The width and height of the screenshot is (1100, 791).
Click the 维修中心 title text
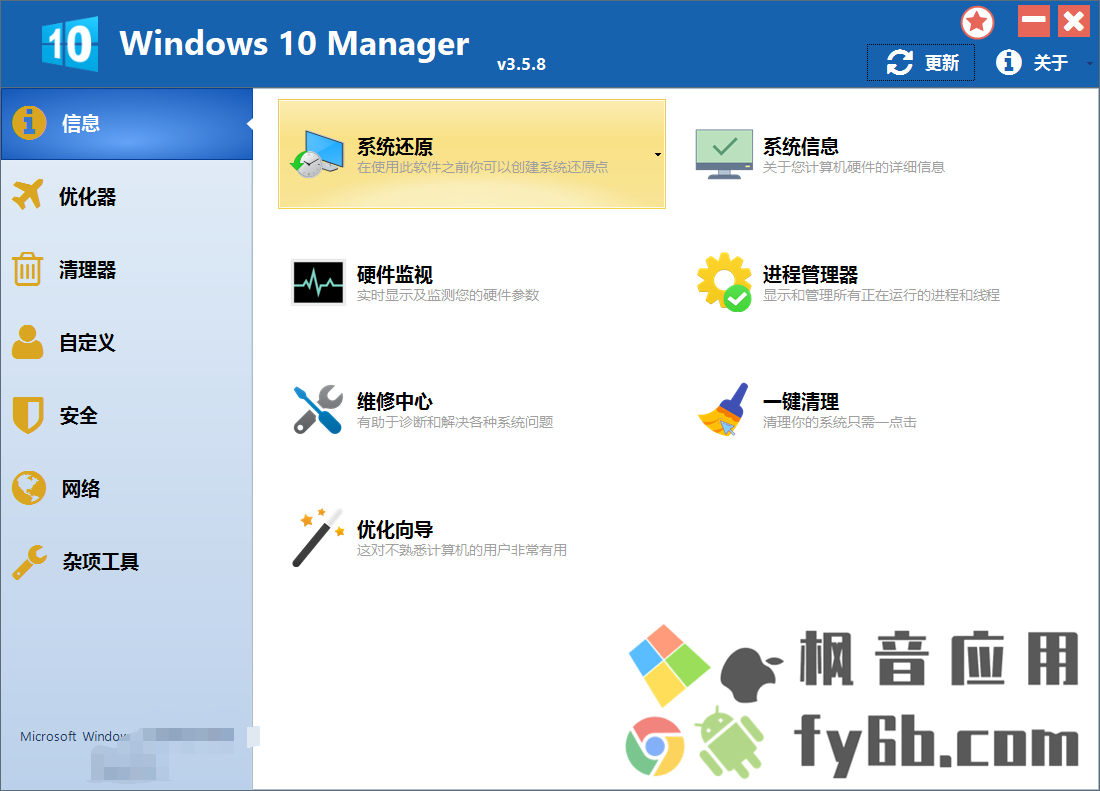coord(395,402)
